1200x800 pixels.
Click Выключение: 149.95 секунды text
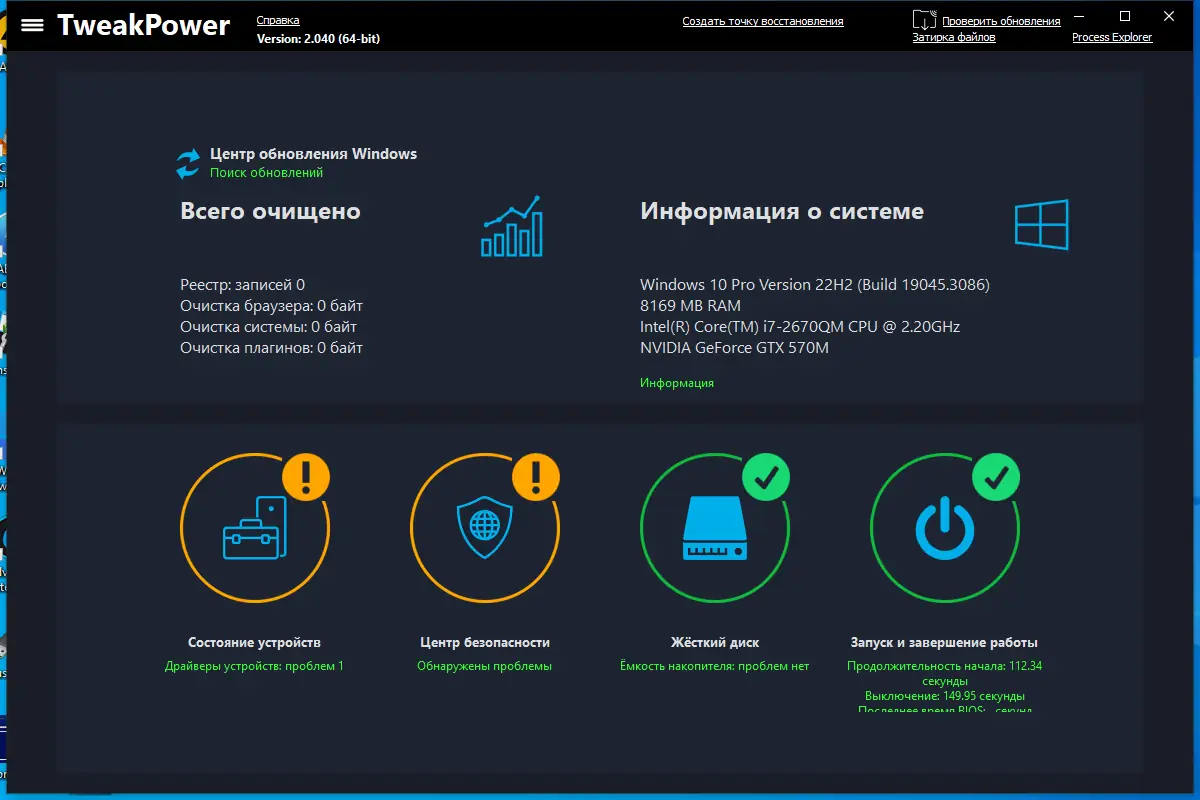pos(944,696)
